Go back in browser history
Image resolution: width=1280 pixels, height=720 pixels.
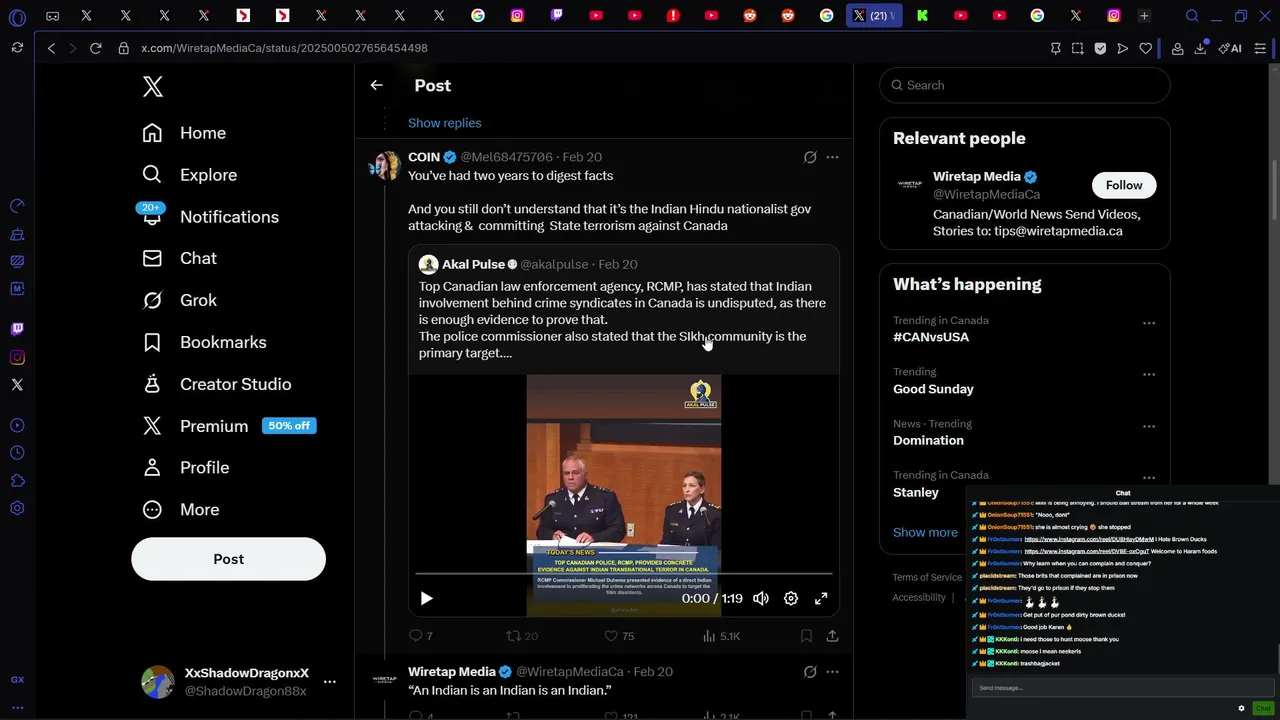pyautogui.click(x=51, y=48)
